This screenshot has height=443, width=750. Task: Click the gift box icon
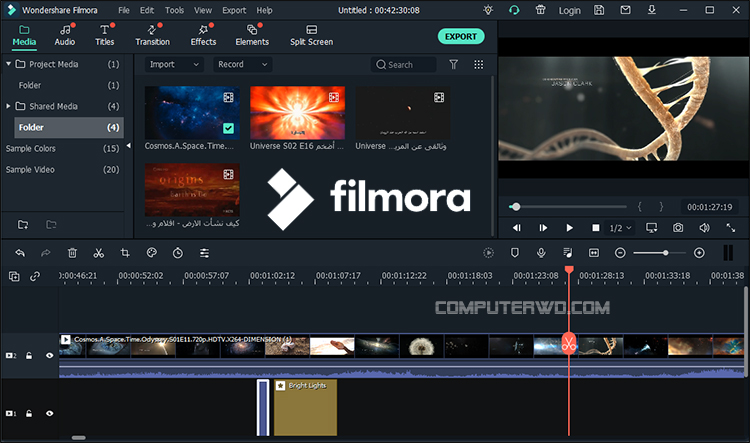pyautogui.click(x=540, y=10)
